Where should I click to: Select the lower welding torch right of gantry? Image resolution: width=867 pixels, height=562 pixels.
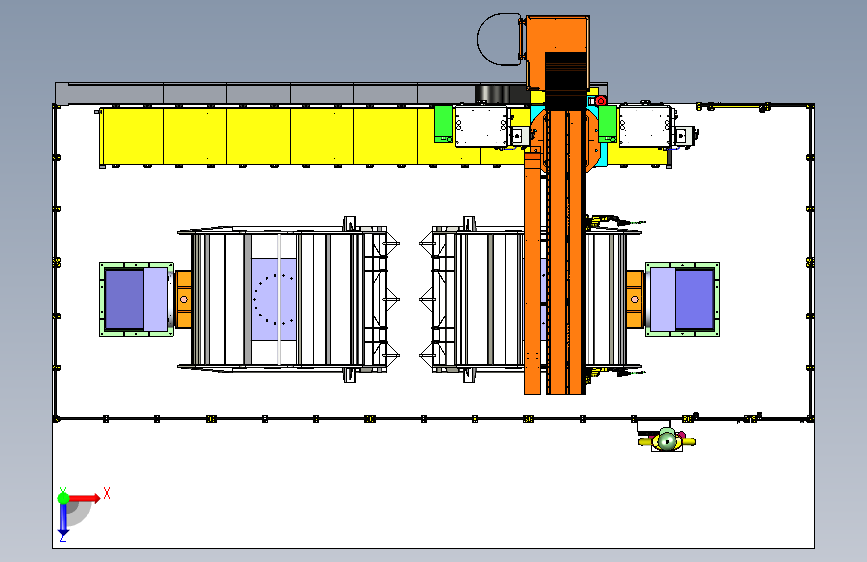[x=615, y=374]
